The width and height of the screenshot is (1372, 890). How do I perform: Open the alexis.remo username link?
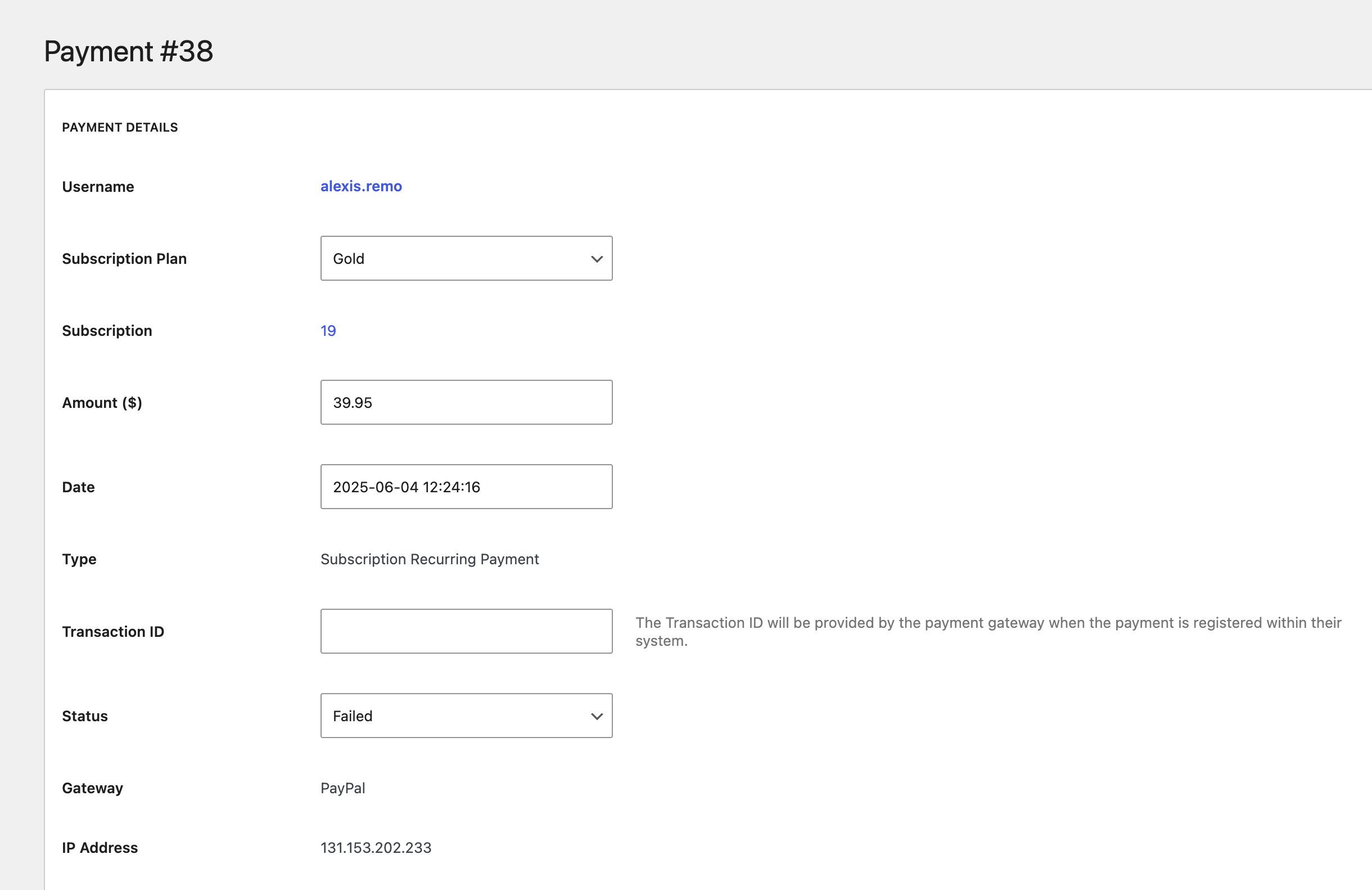(x=361, y=186)
